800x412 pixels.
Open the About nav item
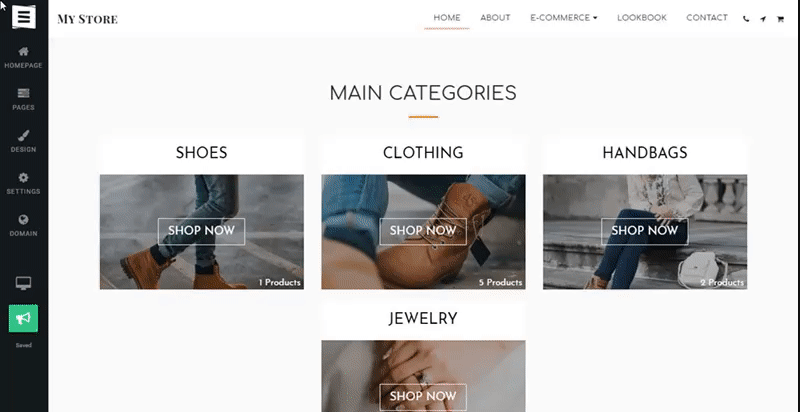495,18
